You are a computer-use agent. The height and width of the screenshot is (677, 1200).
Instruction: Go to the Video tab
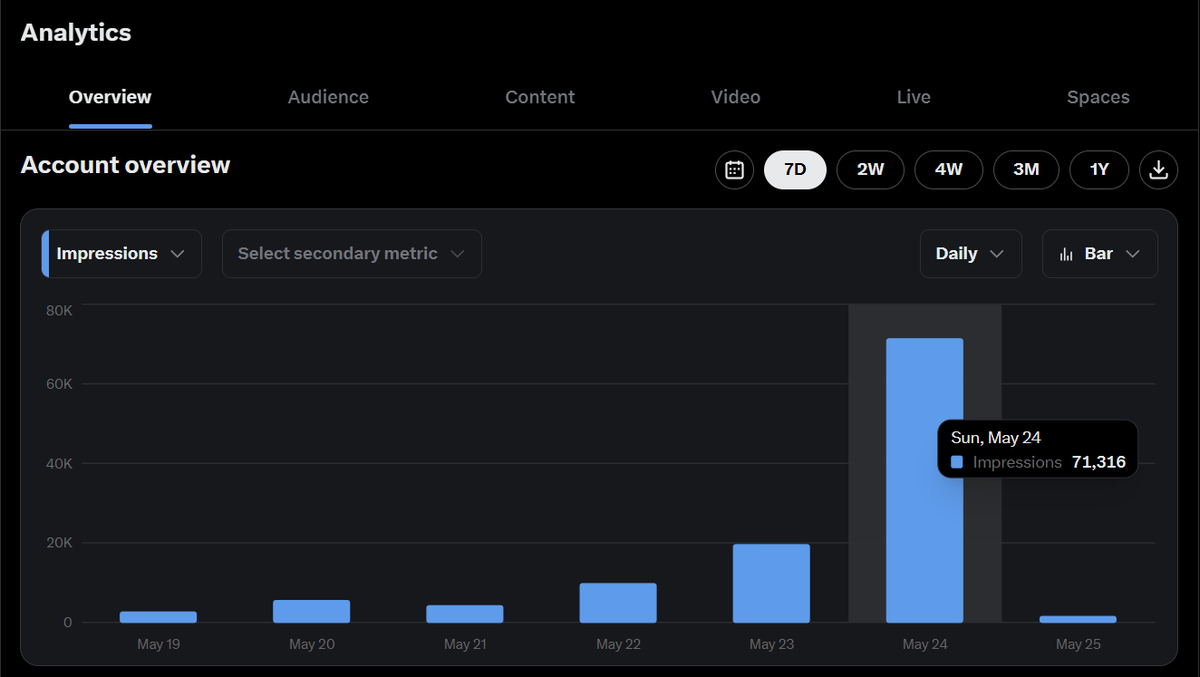click(x=736, y=97)
